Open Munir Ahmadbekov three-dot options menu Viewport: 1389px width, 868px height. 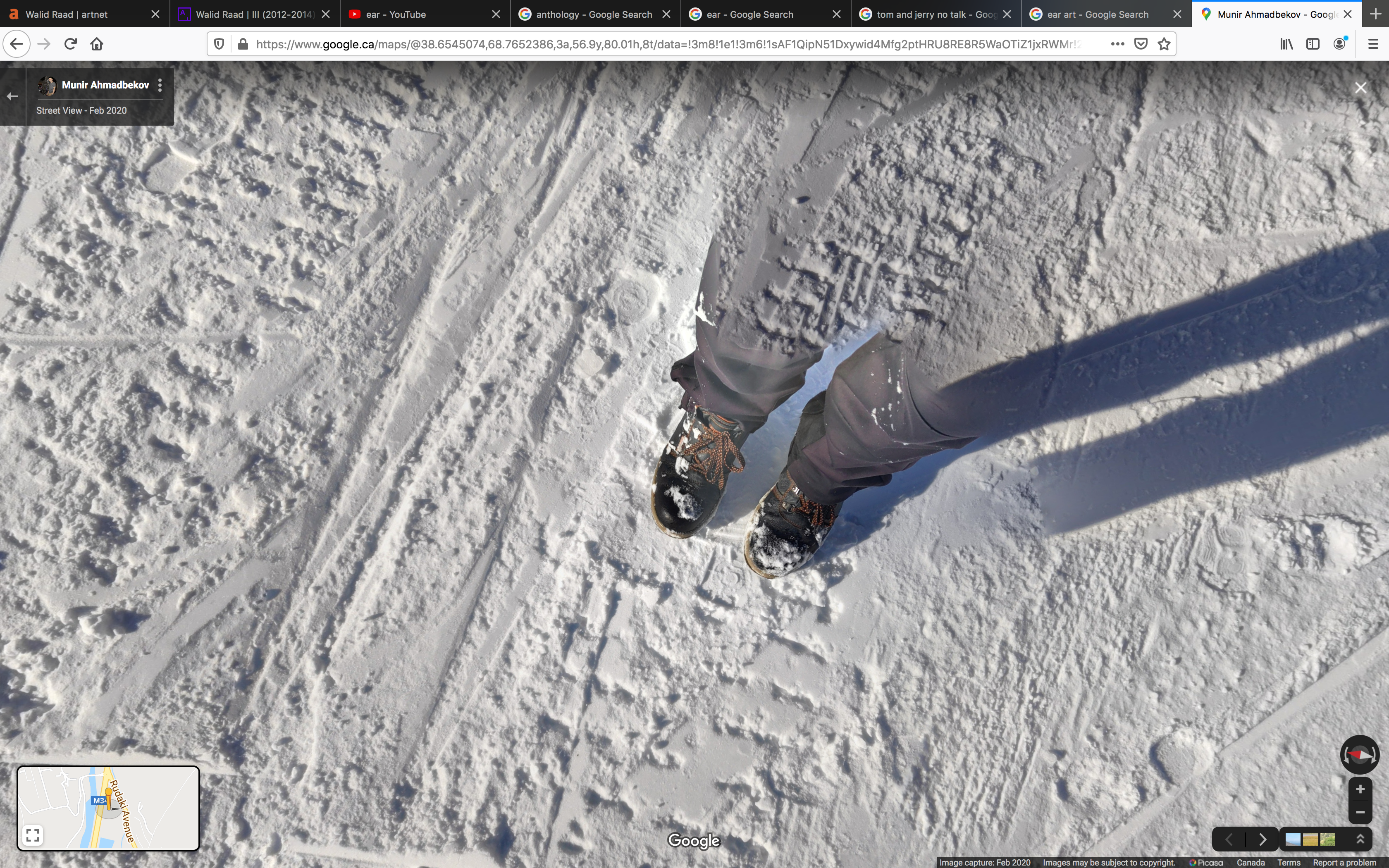160,85
